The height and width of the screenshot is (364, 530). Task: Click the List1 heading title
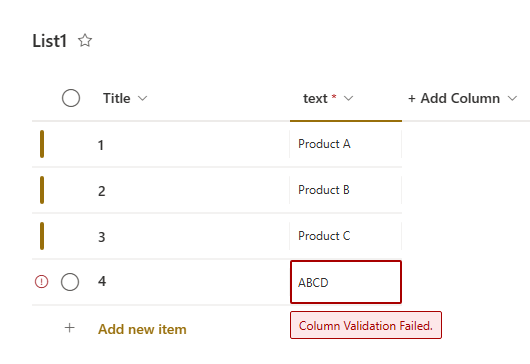(x=50, y=41)
